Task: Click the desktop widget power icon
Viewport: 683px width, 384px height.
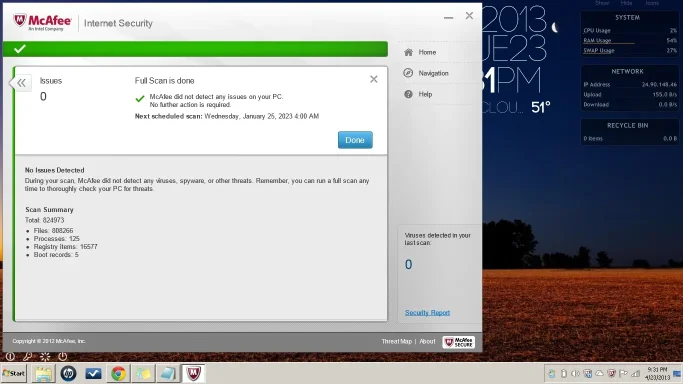Action: [x=63, y=357]
